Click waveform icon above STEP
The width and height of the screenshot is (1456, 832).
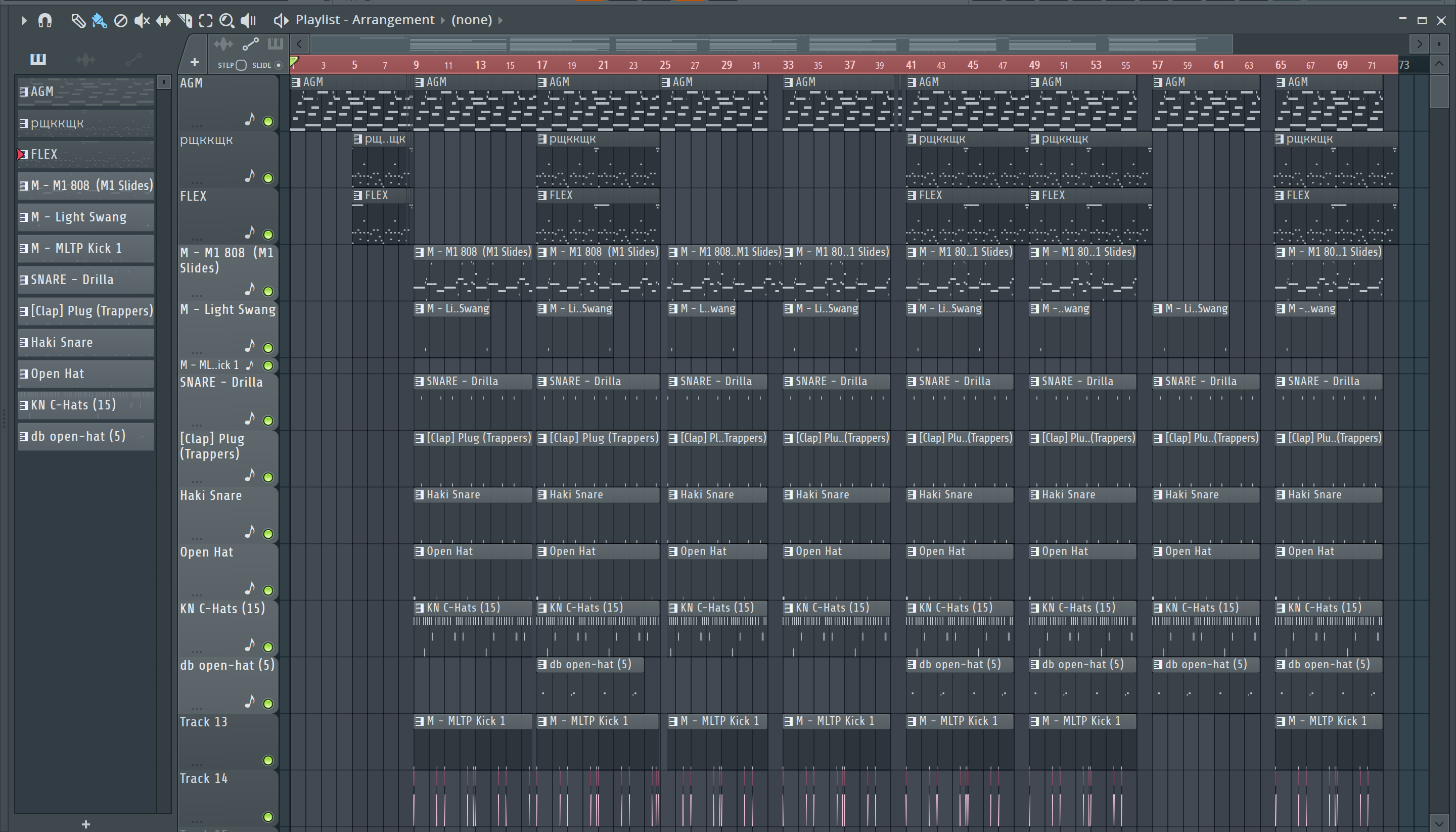[223, 44]
